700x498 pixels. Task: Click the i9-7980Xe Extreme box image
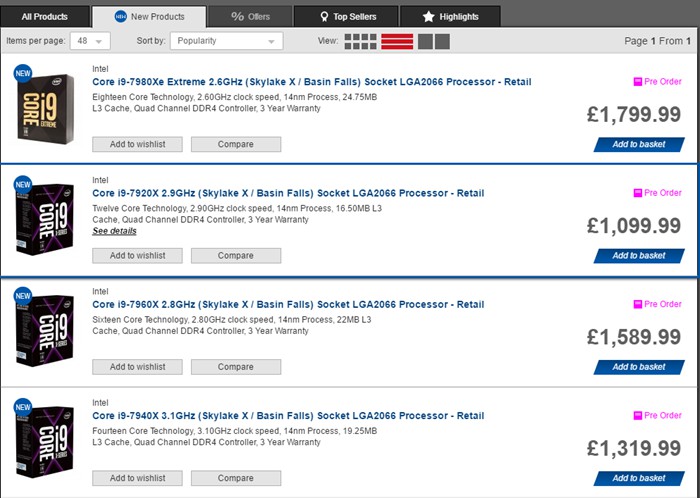(46, 109)
